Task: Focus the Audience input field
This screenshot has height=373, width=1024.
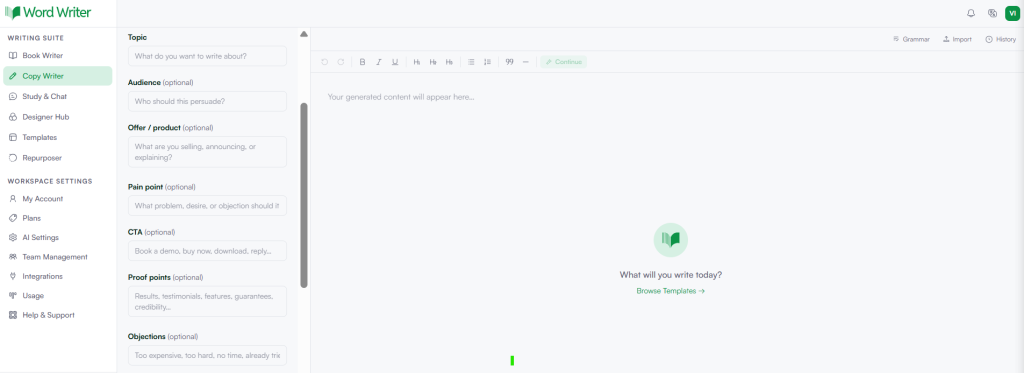Action: coord(207,101)
